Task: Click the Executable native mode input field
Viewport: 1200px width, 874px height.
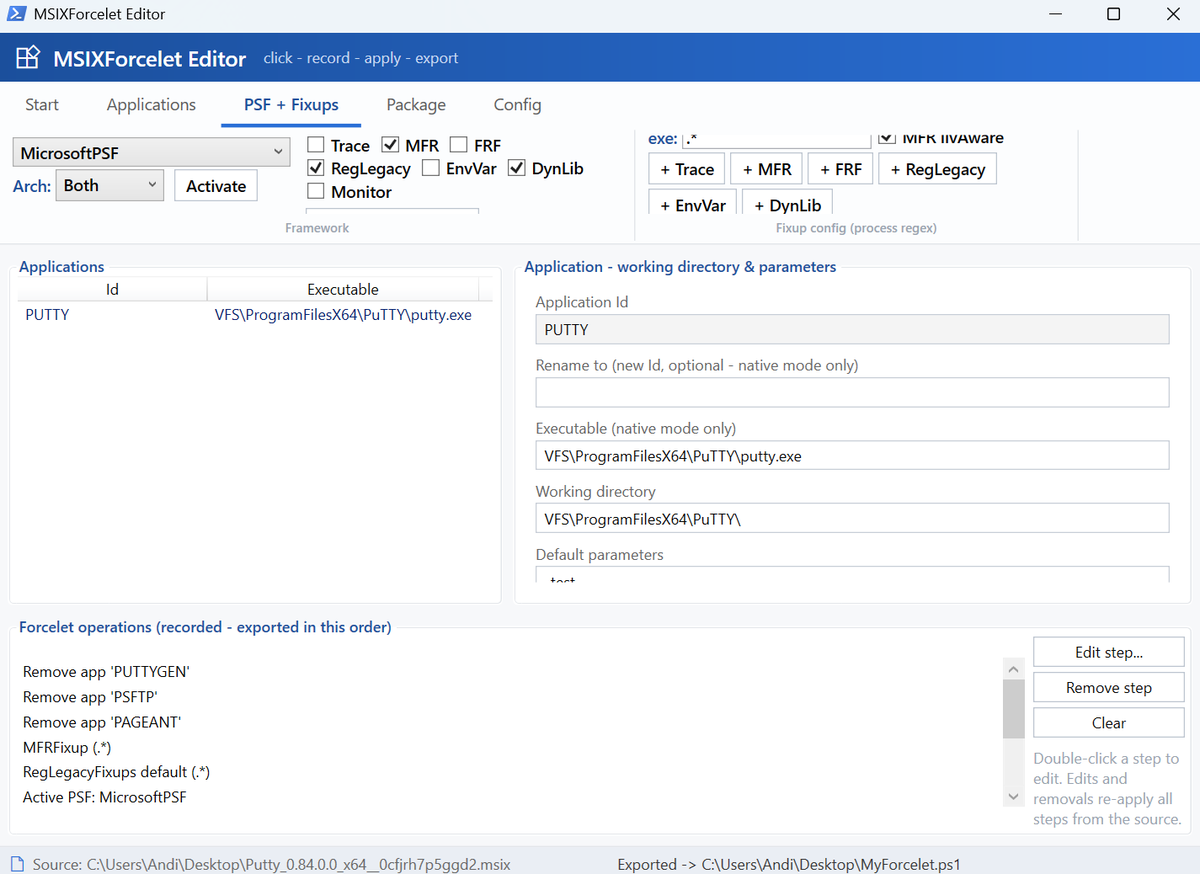Action: 852,455
